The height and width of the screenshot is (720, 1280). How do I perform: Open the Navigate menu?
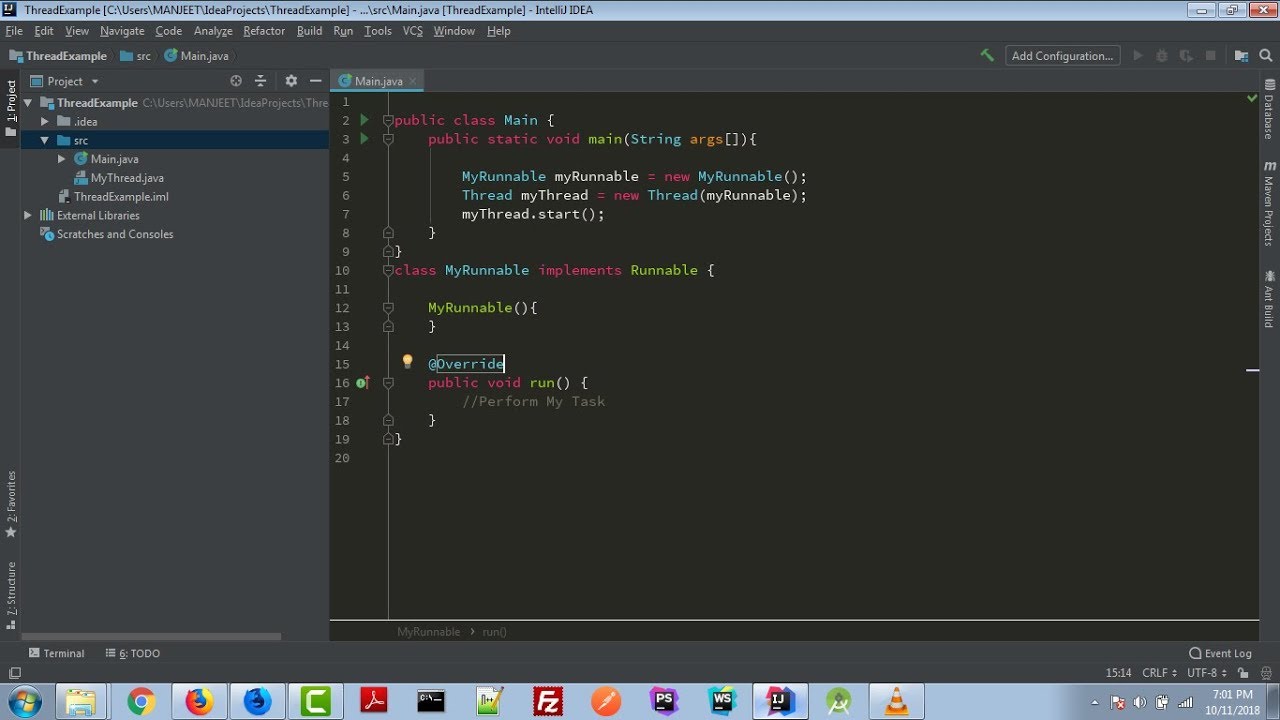click(122, 31)
